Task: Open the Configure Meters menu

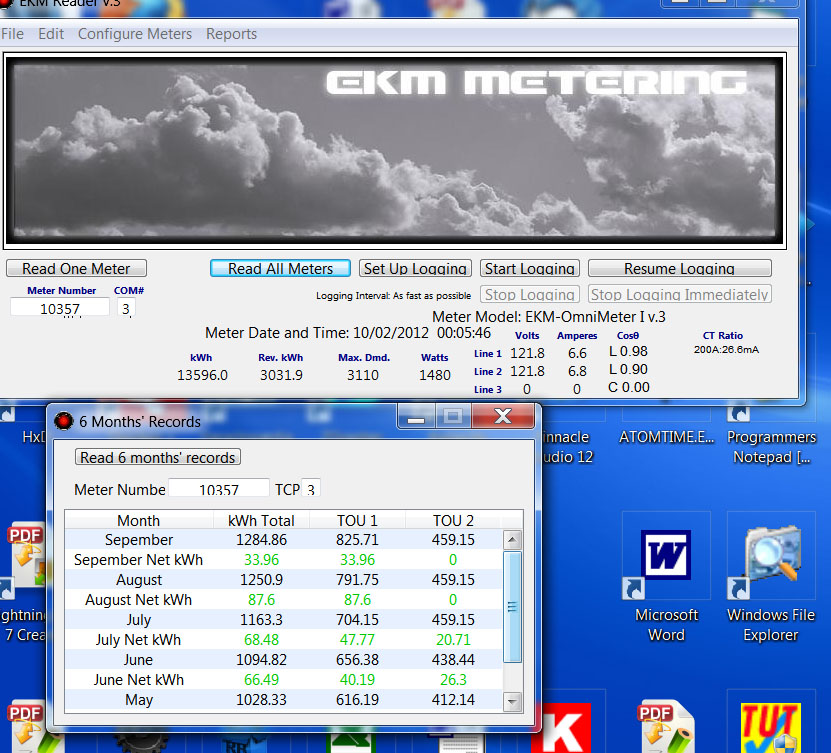Action: [134, 33]
